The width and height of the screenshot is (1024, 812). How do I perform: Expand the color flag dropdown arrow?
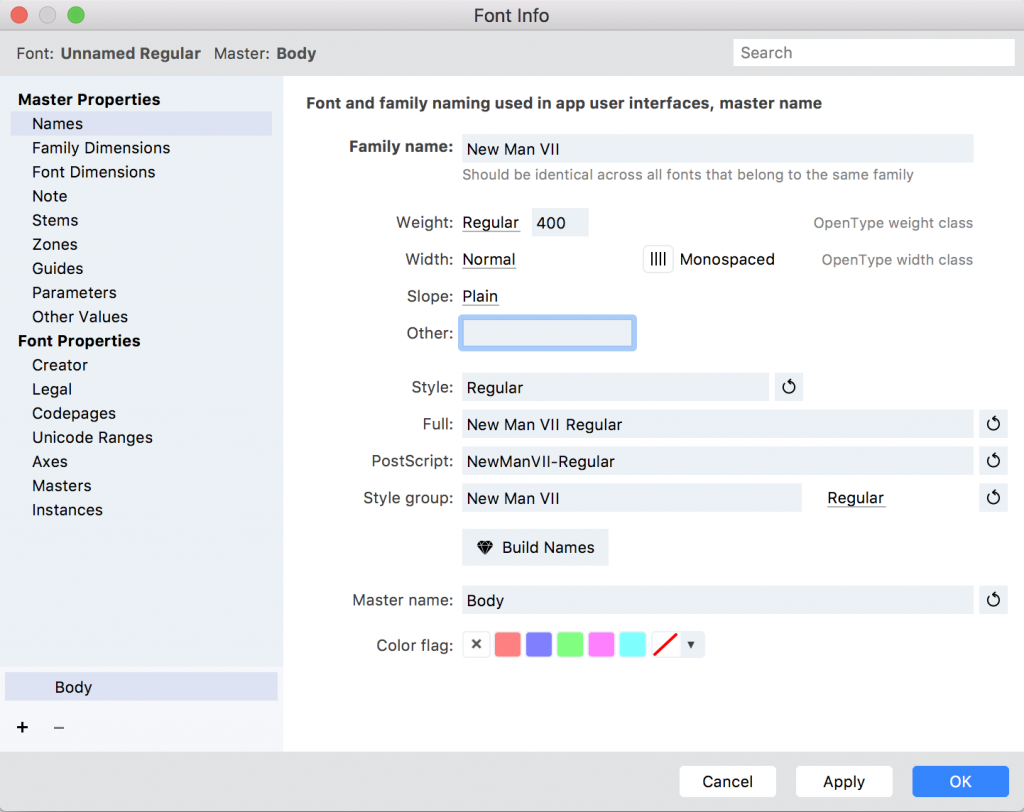pos(691,645)
